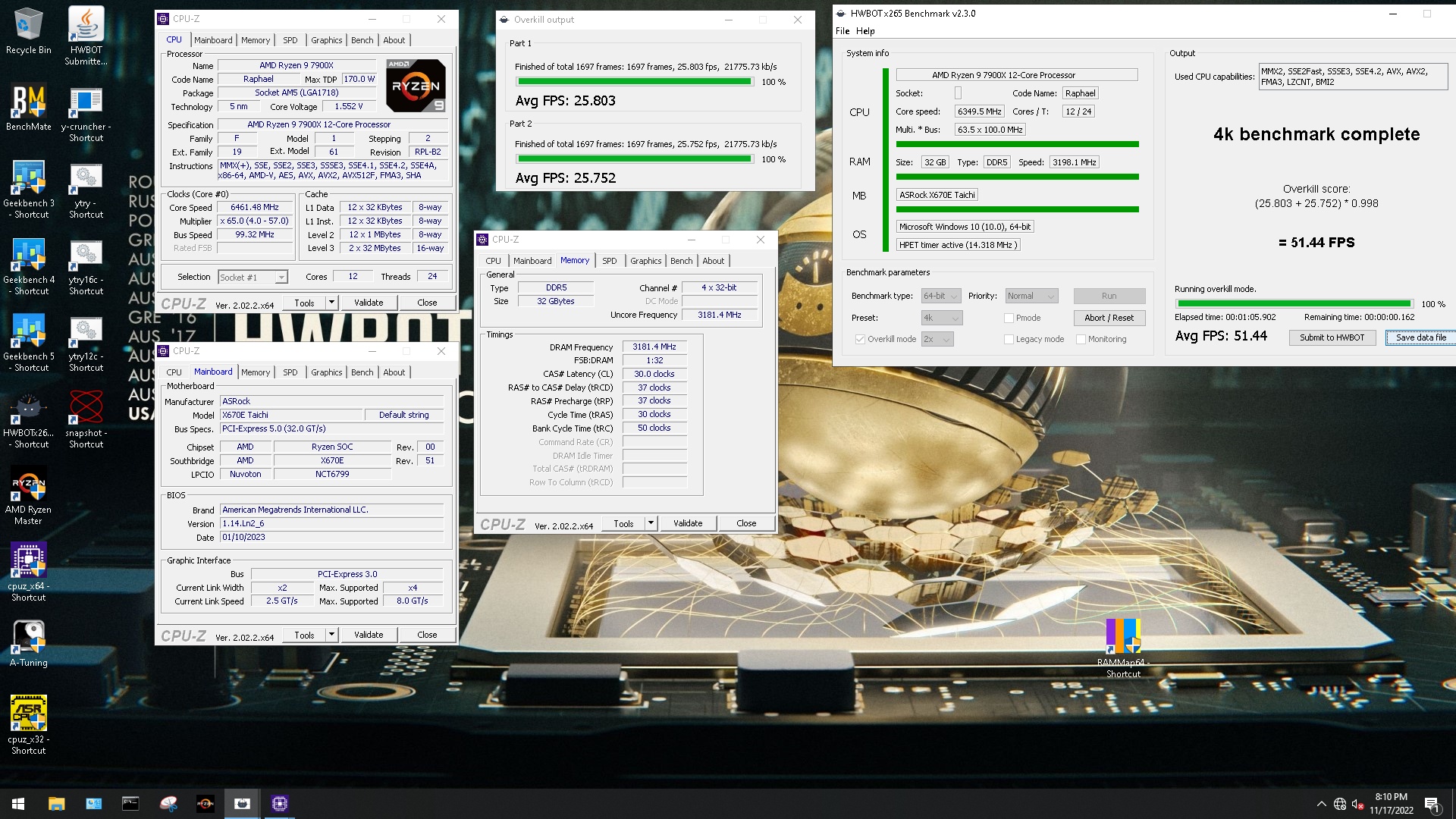The image size is (1456, 819).
Task: Switch to Bench tab in top CPU-Z
Action: click(x=362, y=40)
